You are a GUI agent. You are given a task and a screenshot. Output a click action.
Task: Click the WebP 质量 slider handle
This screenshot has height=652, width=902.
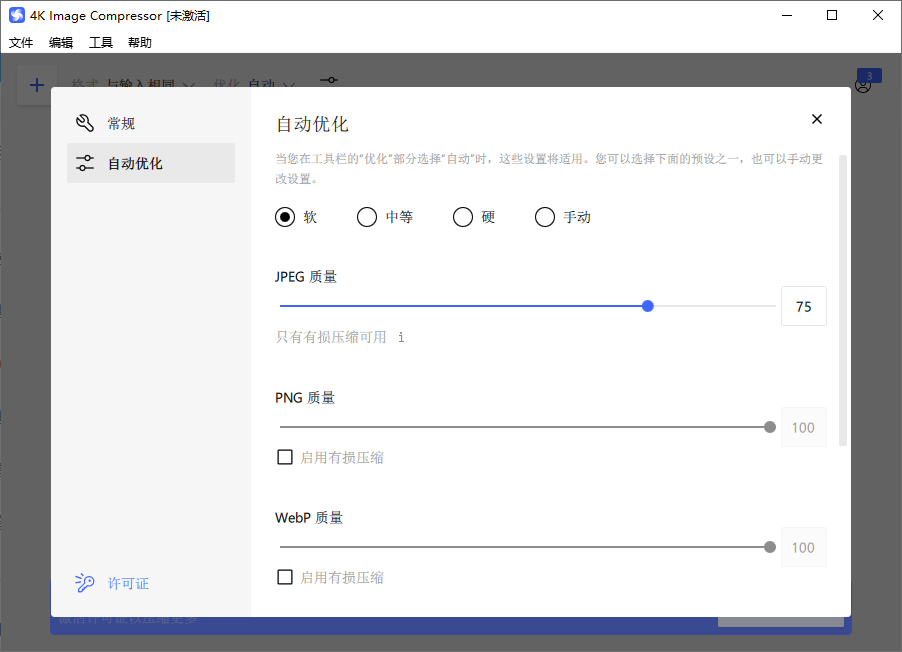[x=770, y=547]
